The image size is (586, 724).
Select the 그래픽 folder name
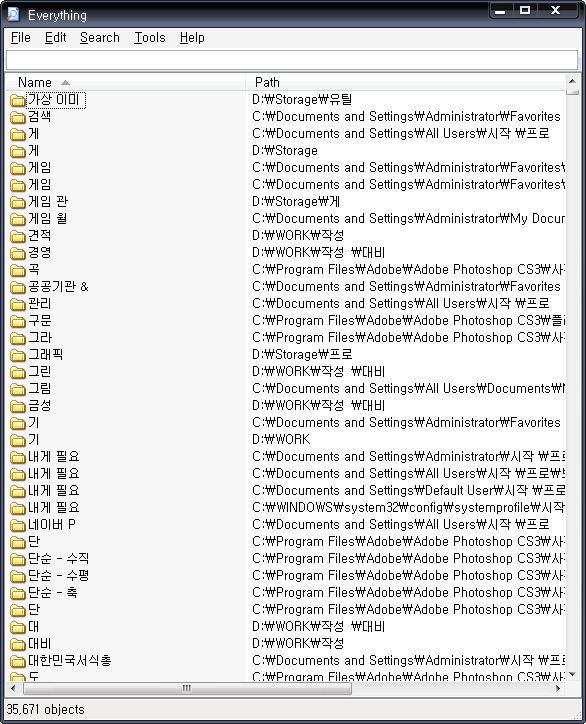[x=45, y=355]
